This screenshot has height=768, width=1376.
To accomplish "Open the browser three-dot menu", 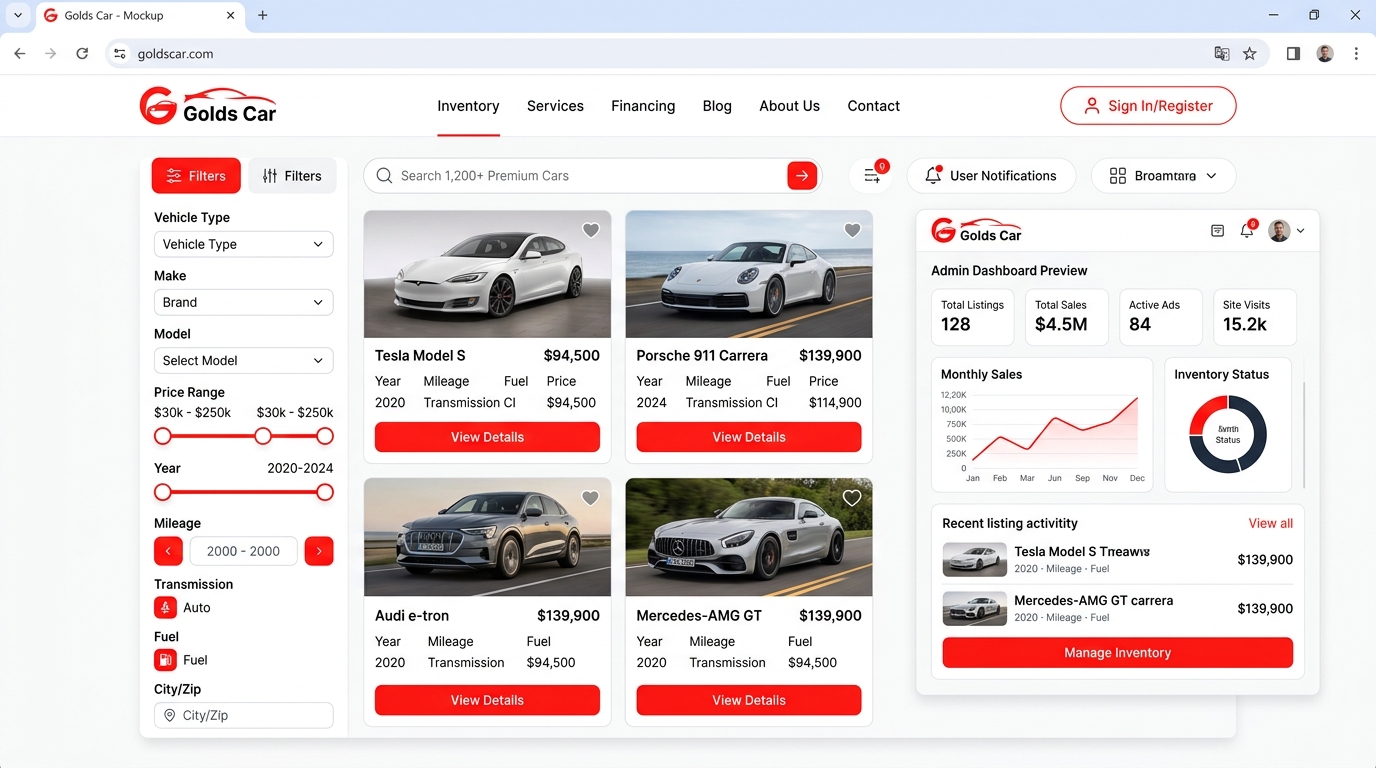I will tap(1356, 54).
